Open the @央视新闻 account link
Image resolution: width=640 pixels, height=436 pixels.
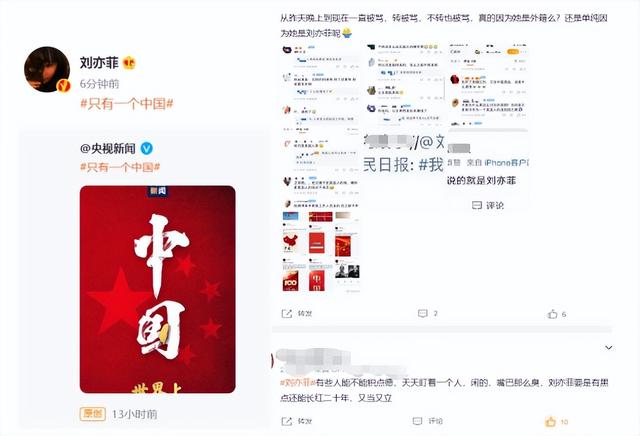point(108,149)
